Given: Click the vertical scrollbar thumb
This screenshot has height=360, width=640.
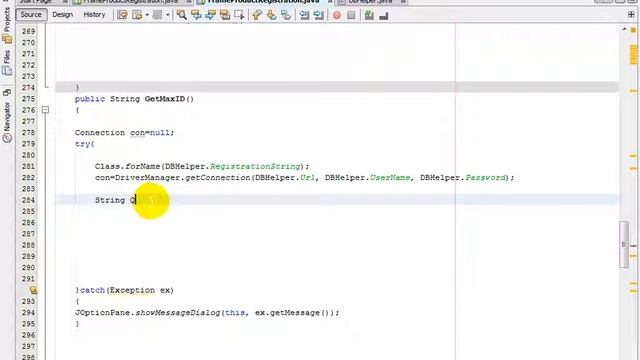Looking at the screenshot, I should pos(624,244).
